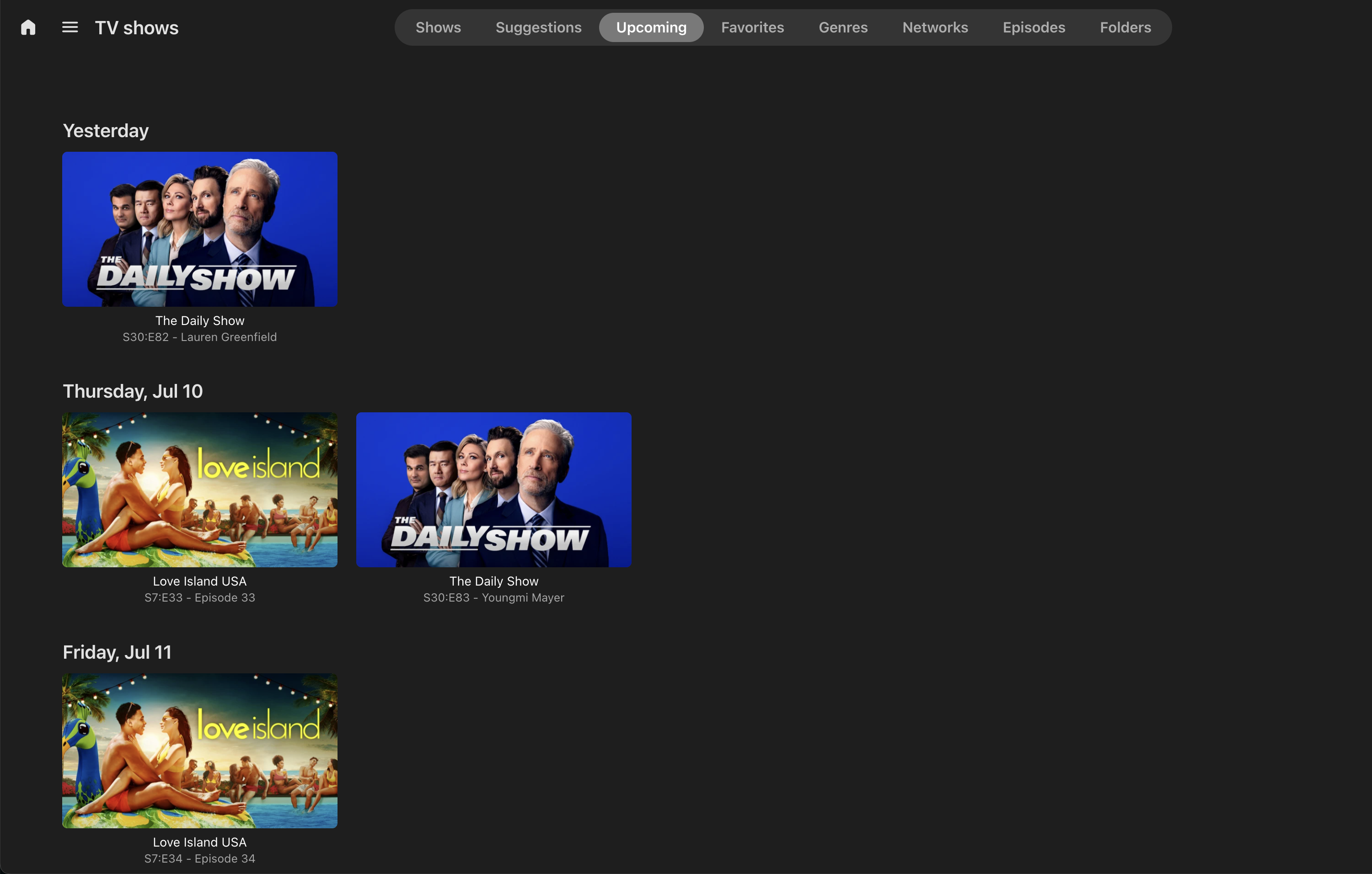Switch to the Shows tab

point(438,27)
